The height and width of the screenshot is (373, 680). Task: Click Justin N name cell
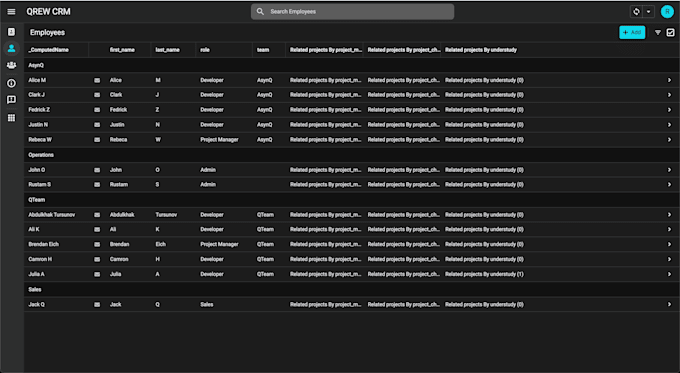pos(38,125)
